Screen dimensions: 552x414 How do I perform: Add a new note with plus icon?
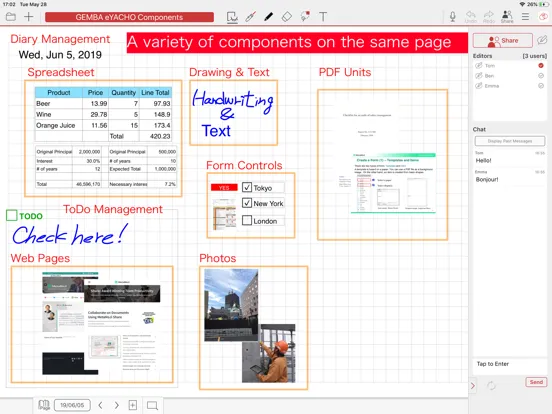(x=29, y=17)
